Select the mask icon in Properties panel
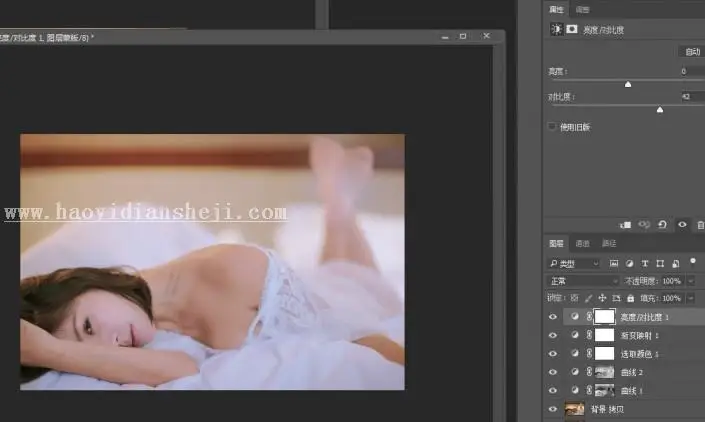This screenshot has height=422, width=705. pos(571,29)
